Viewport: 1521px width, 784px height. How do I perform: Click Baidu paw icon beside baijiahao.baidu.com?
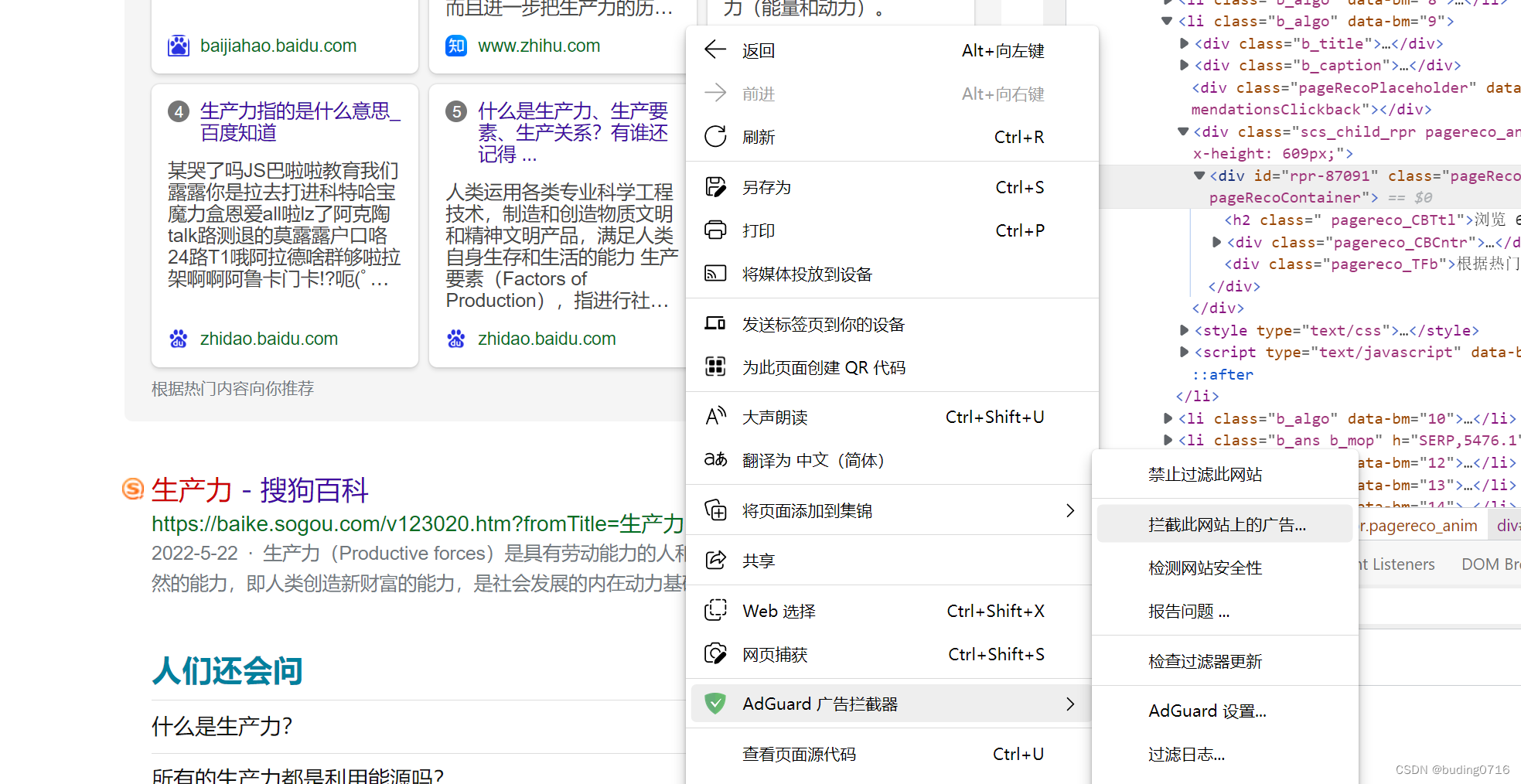click(179, 46)
